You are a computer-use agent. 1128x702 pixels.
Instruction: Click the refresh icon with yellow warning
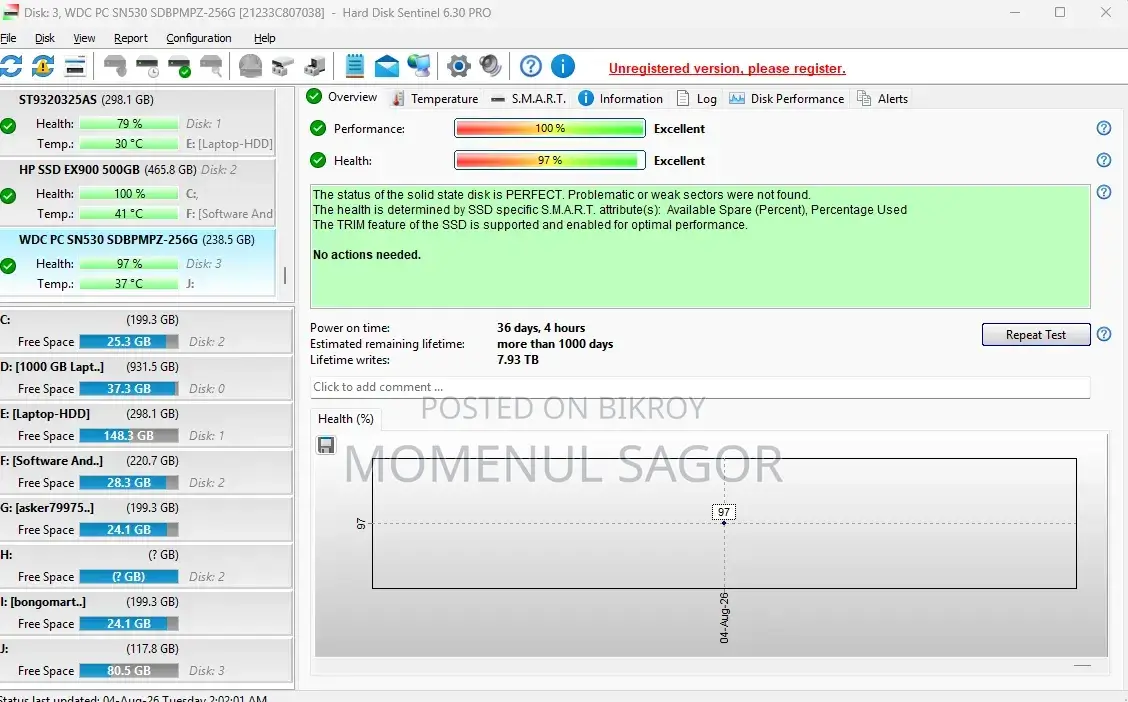pyautogui.click(x=42, y=66)
